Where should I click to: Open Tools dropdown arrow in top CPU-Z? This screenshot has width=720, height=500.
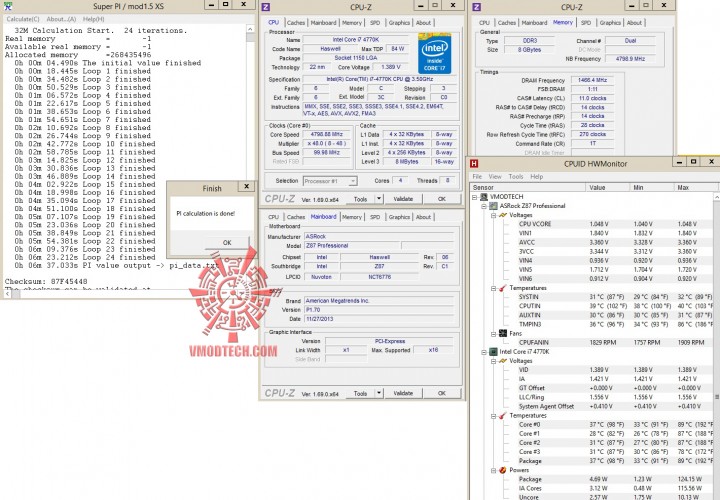[x=379, y=199]
